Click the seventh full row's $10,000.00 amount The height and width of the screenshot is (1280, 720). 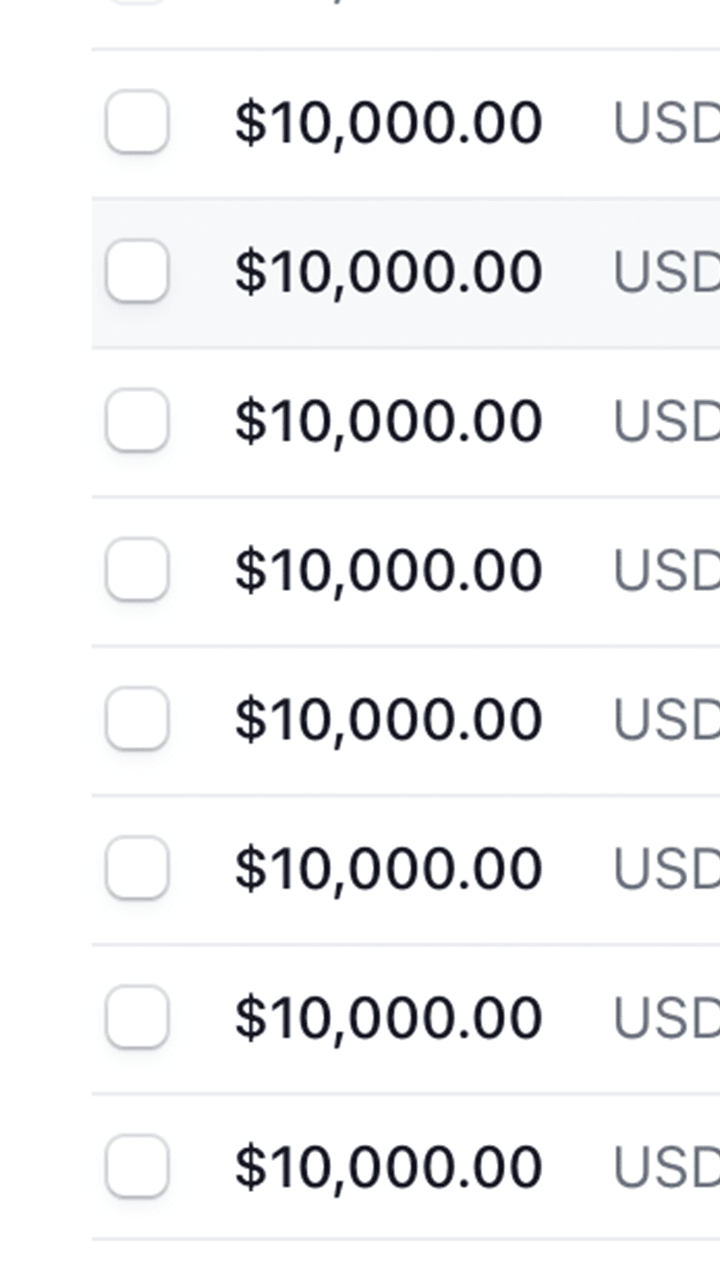click(x=388, y=1017)
